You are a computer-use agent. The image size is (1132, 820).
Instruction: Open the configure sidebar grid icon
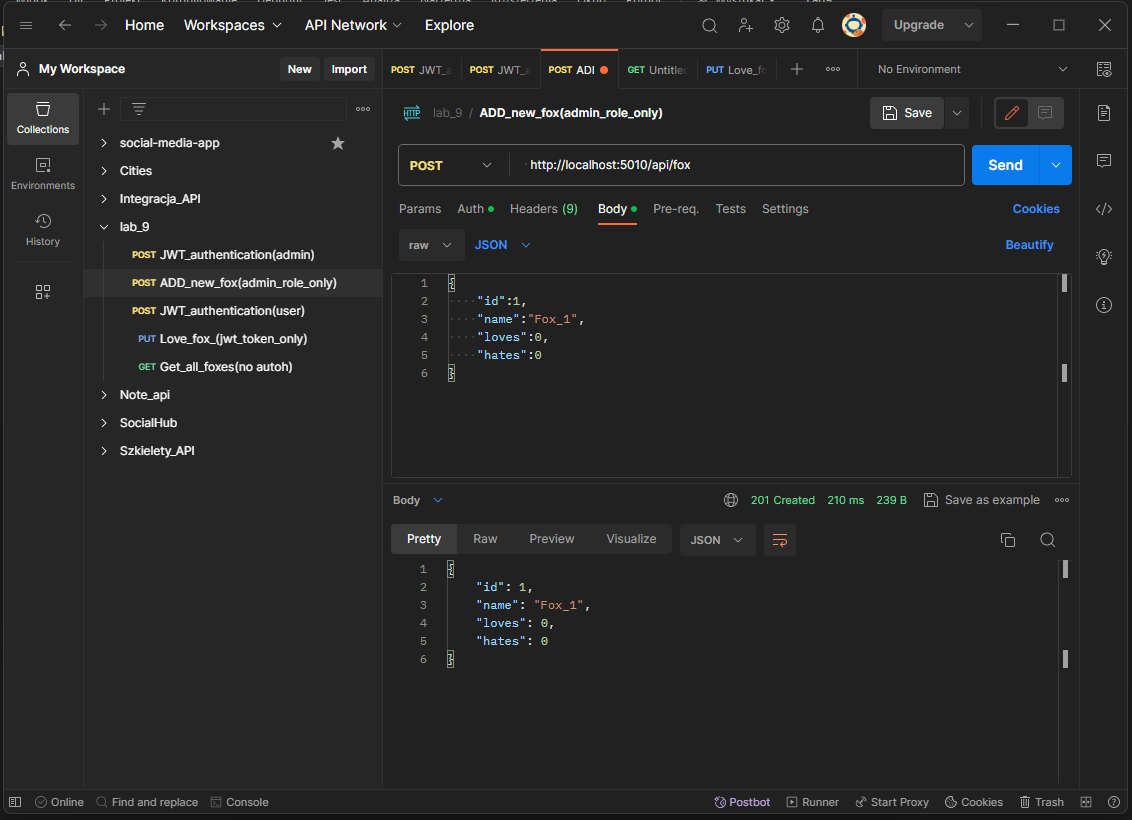(x=43, y=292)
